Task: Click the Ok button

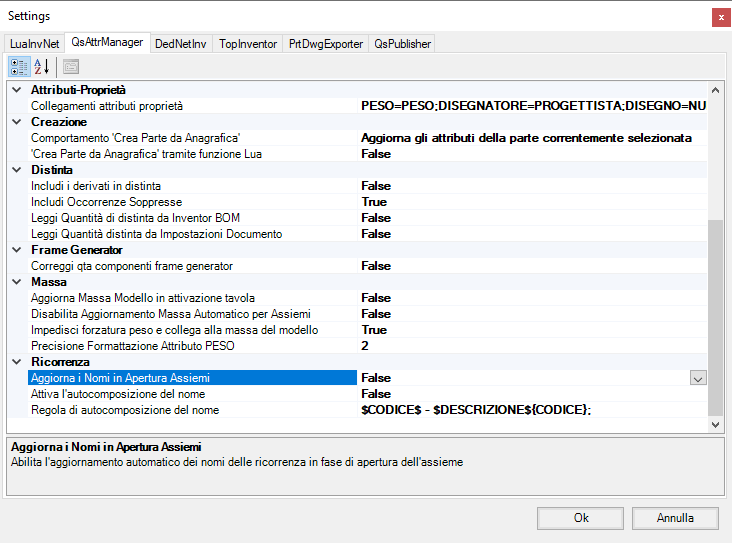Action: click(580, 518)
